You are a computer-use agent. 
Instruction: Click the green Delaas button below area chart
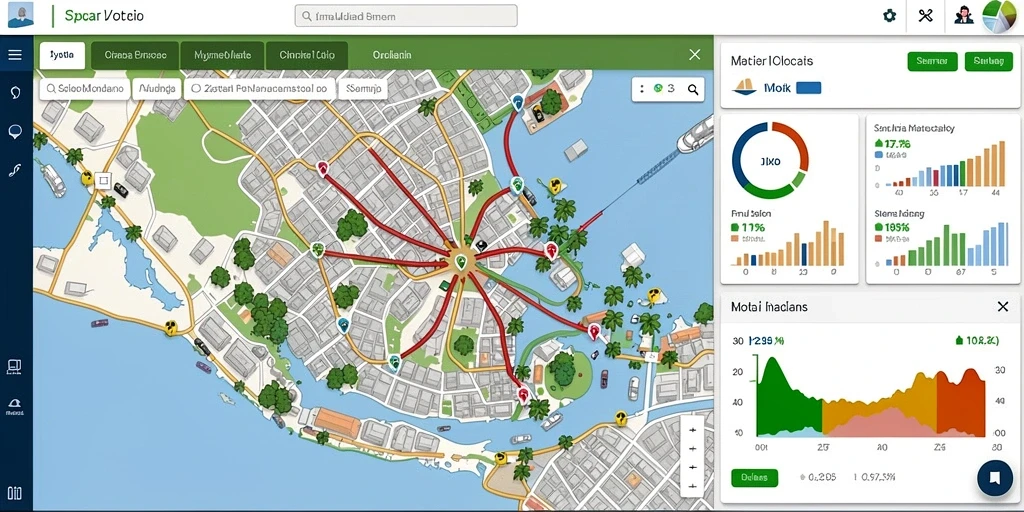(754, 478)
